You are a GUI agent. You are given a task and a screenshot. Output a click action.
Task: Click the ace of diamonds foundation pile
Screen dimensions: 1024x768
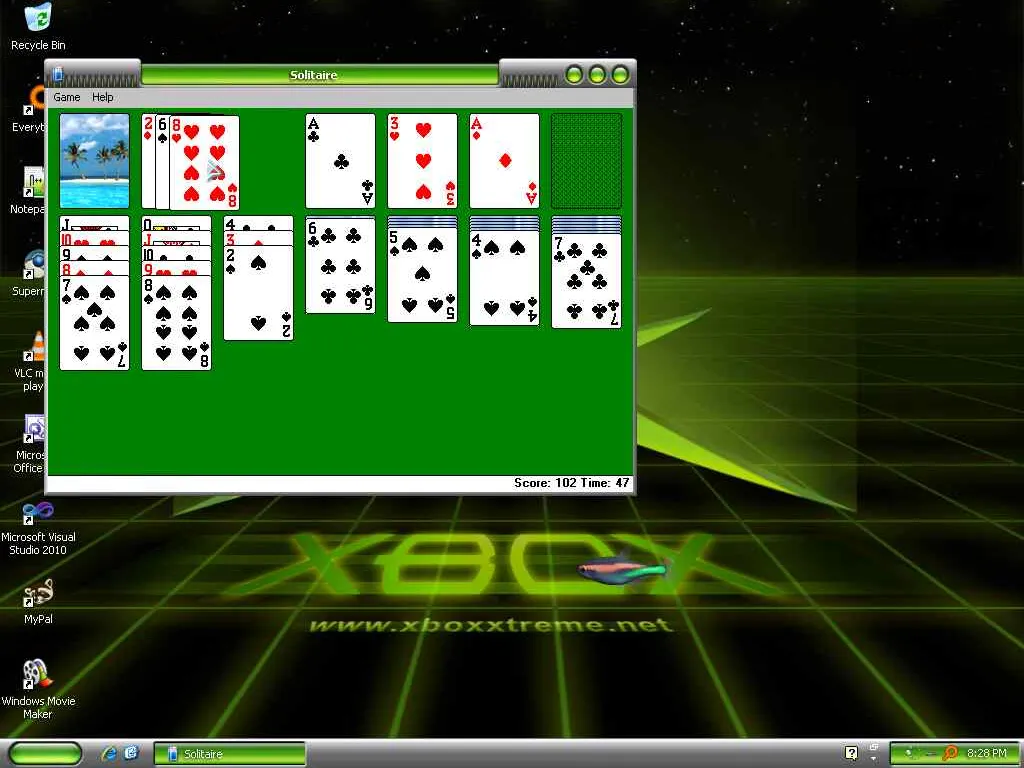pyautogui.click(x=505, y=161)
